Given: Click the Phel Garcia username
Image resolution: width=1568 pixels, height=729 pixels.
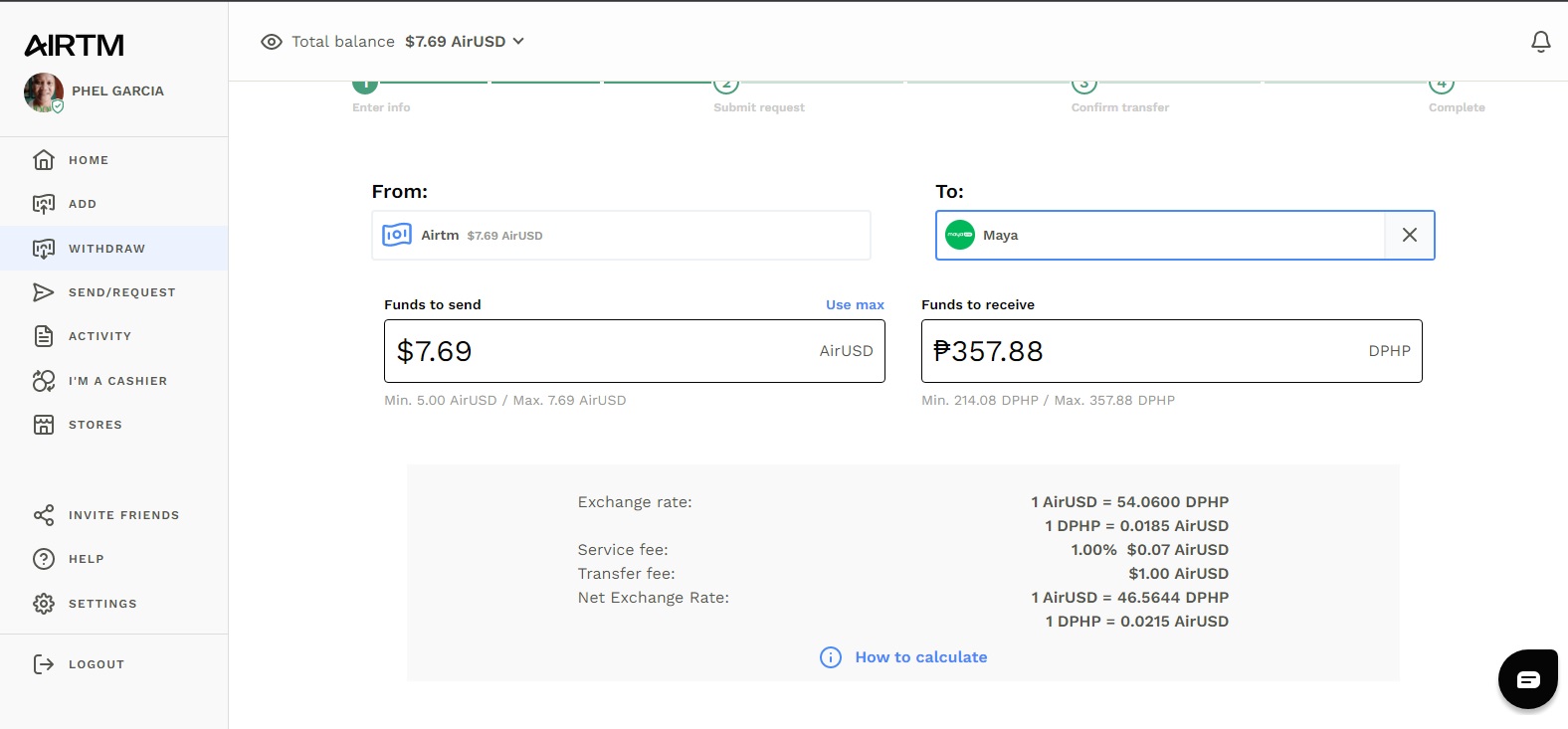Looking at the screenshot, I should point(117,91).
